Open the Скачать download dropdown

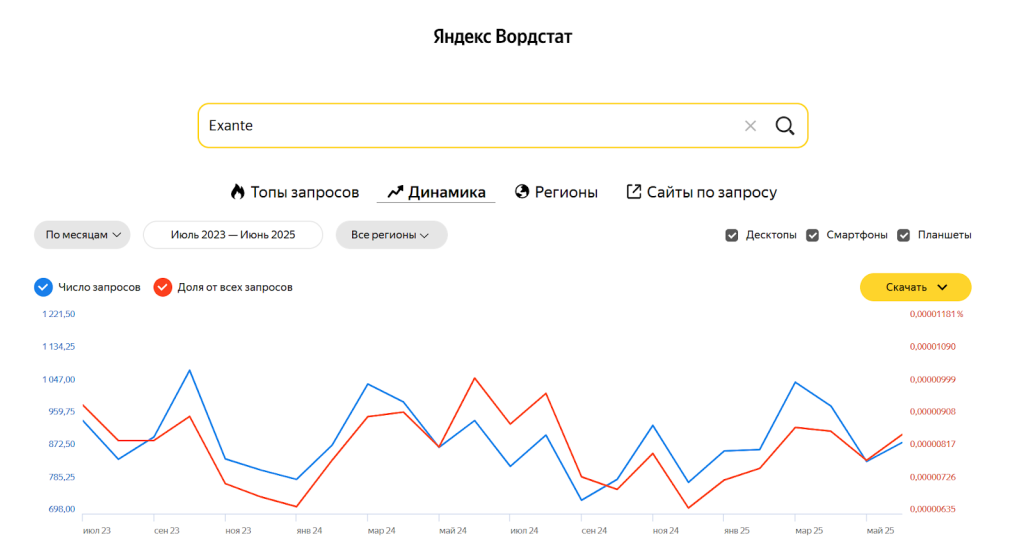coord(915,287)
